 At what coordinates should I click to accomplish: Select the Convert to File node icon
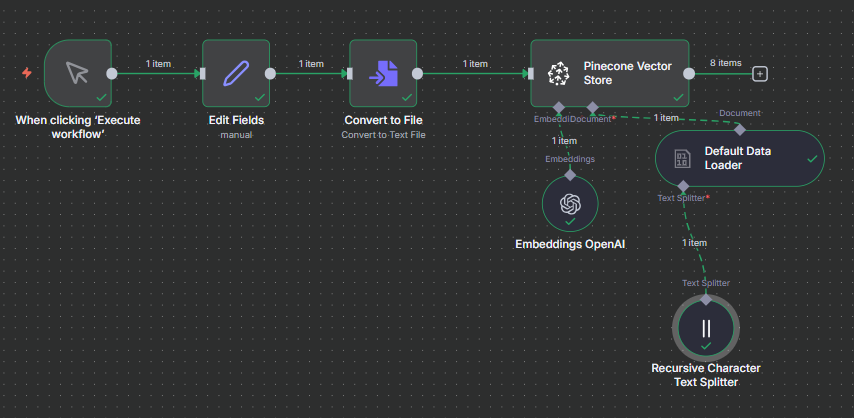click(383, 73)
